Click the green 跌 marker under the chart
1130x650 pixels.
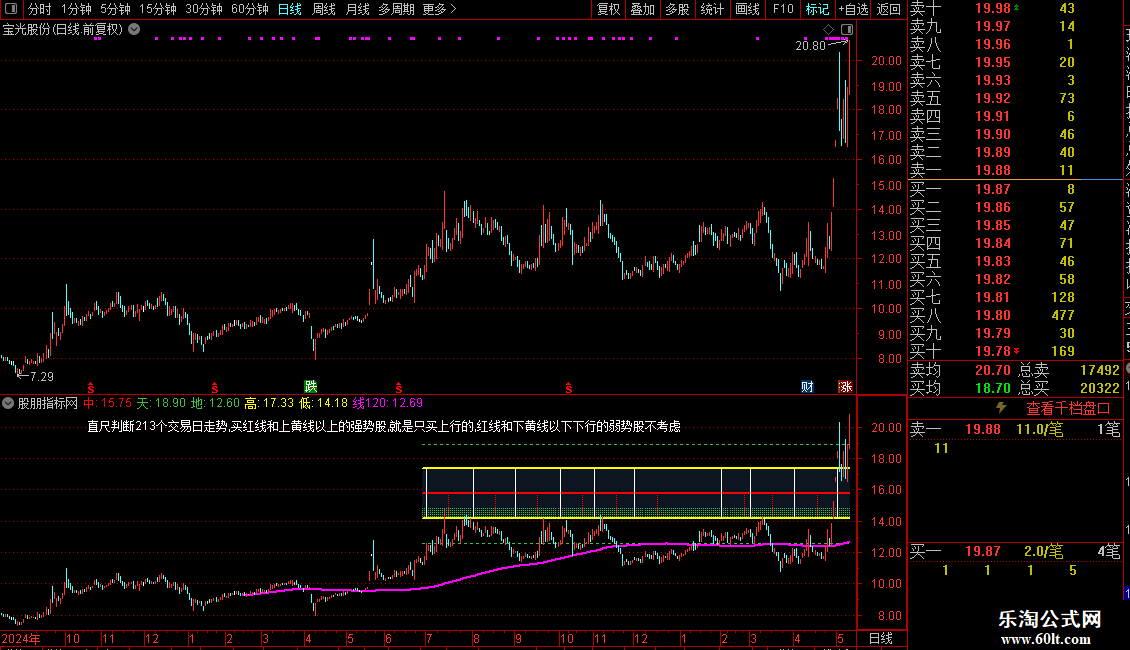click(x=311, y=387)
